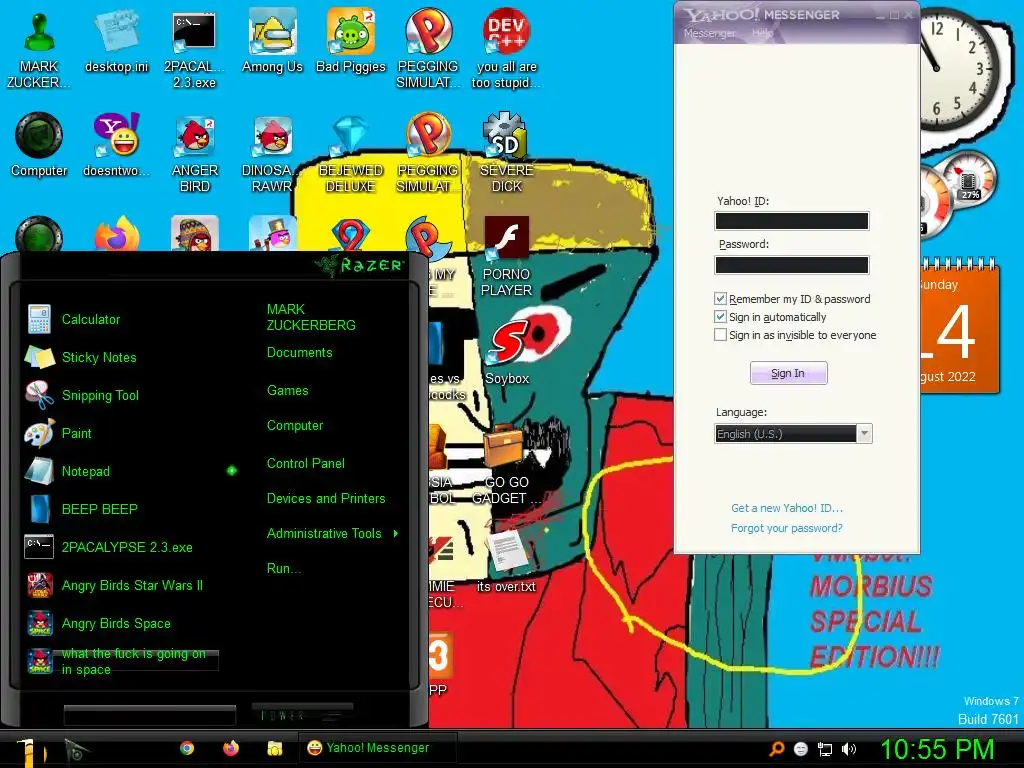This screenshot has height=768, width=1024.
Task: Click the orange magnifier tray icon
Action: click(776, 749)
